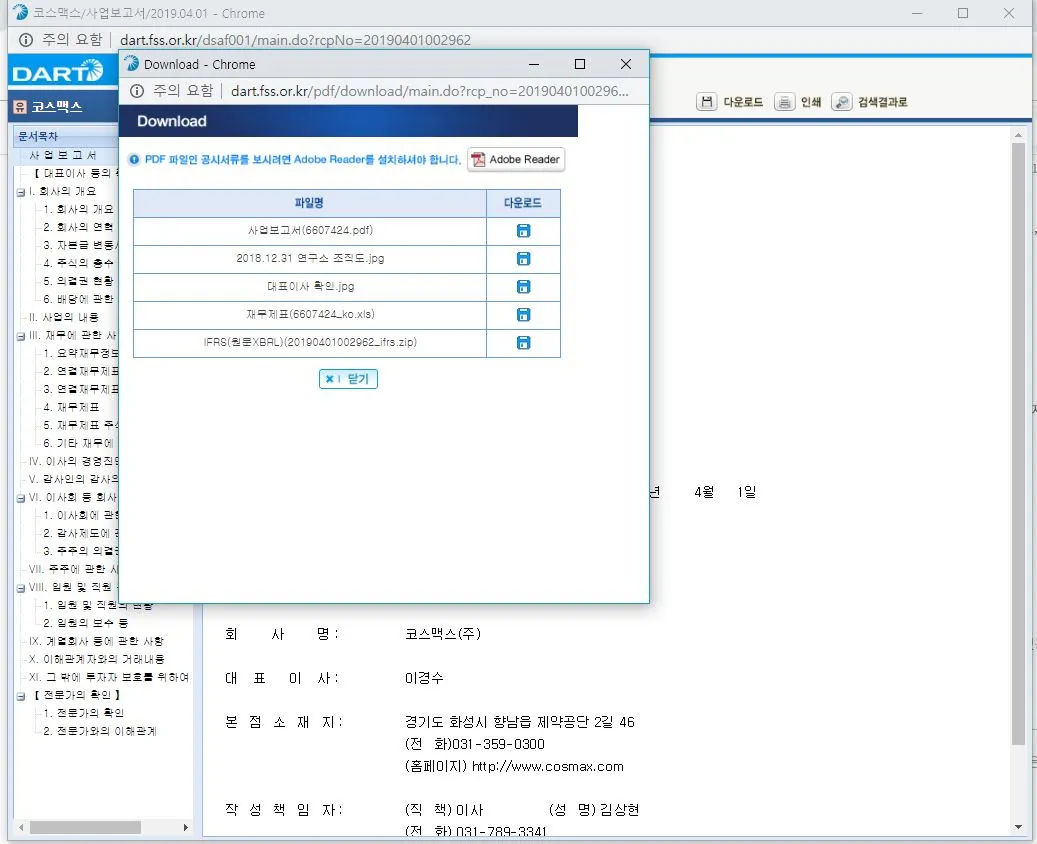
Task: Click file name 재무제표(6607424_ko.xls)
Action: (x=310, y=314)
